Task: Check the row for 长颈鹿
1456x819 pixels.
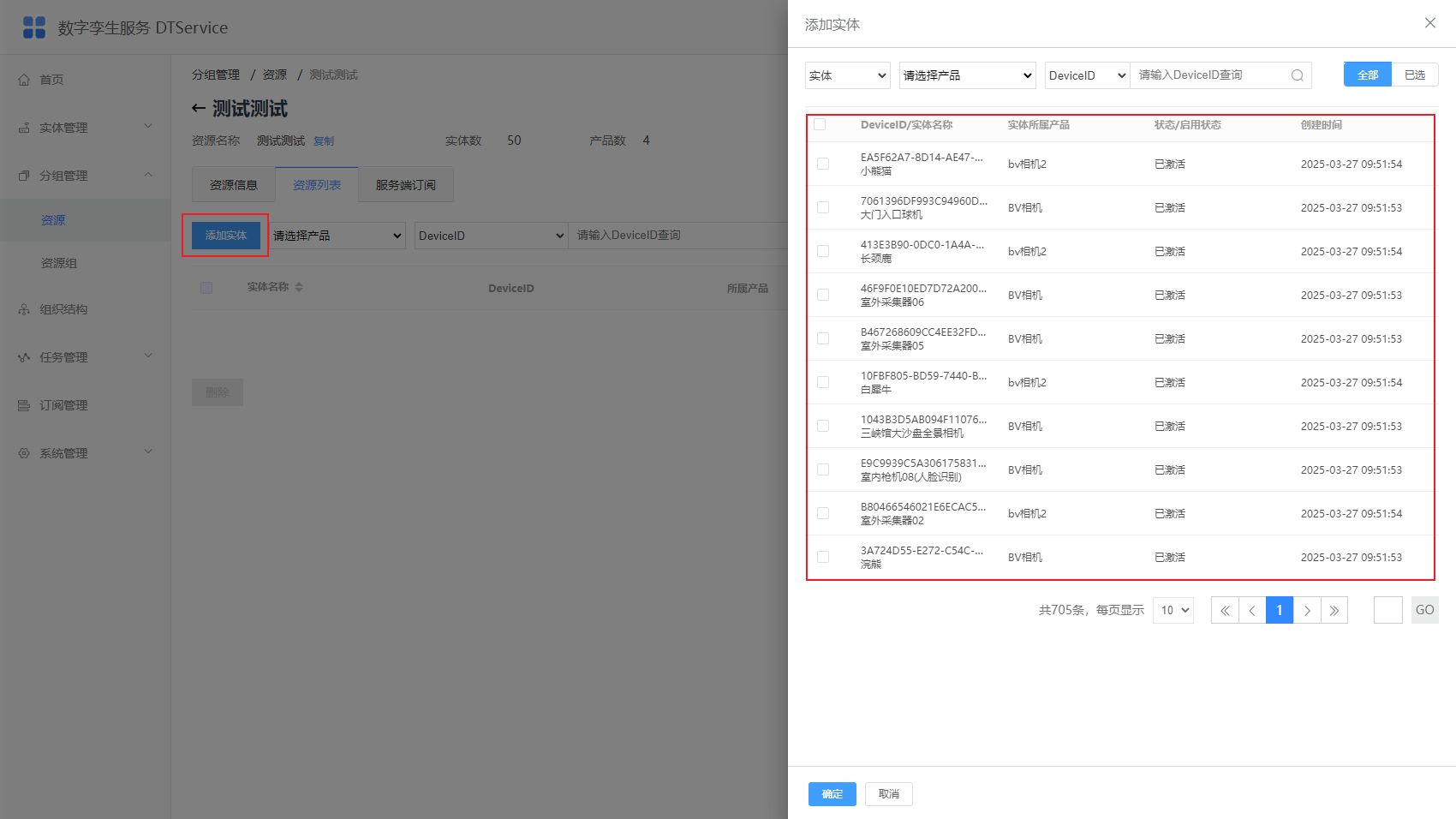Action: (x=823, y=251)
